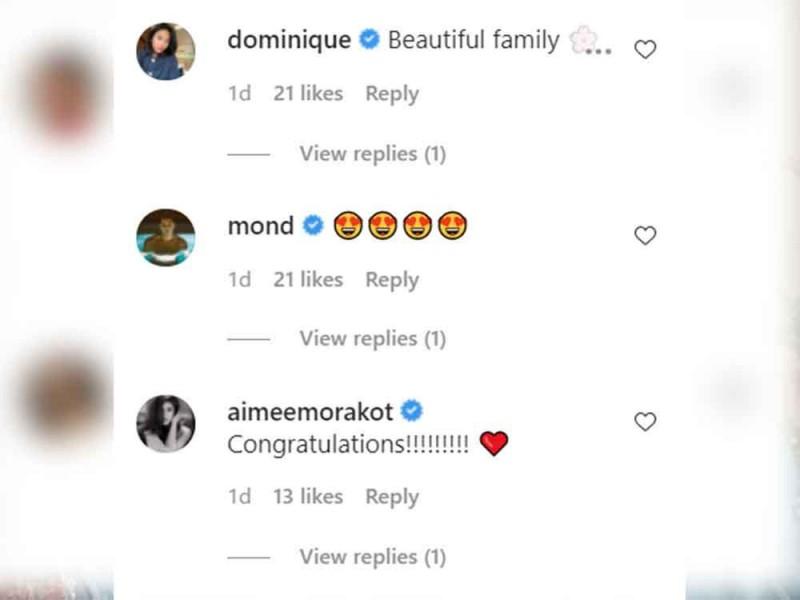Click the 1d timestamp on mond's comment
This screenshot has height=600, width=800.
click(239, 279)
